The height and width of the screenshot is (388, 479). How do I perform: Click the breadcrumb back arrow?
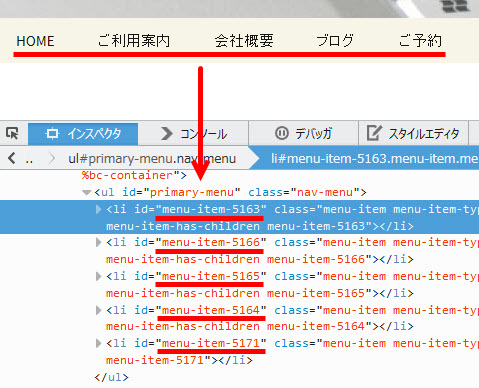(x=12, y=158)
